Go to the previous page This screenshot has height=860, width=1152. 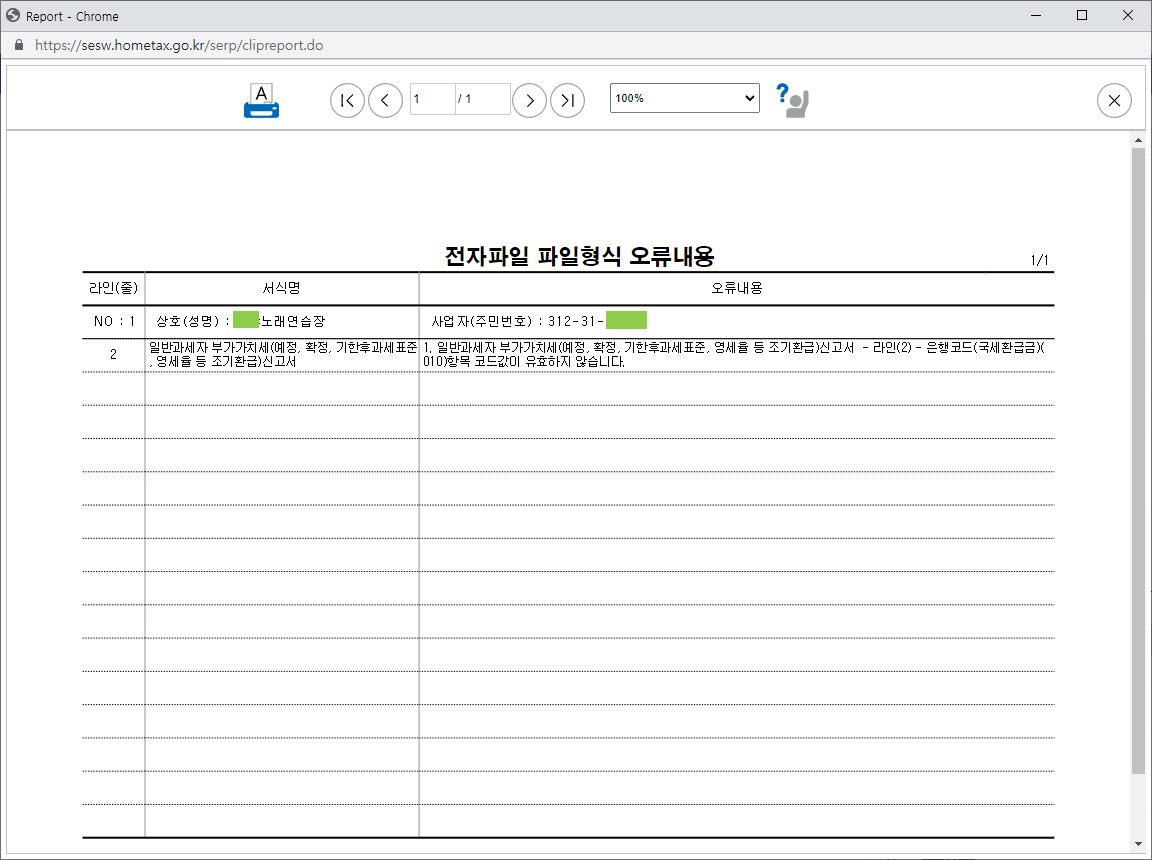(386, 101)
